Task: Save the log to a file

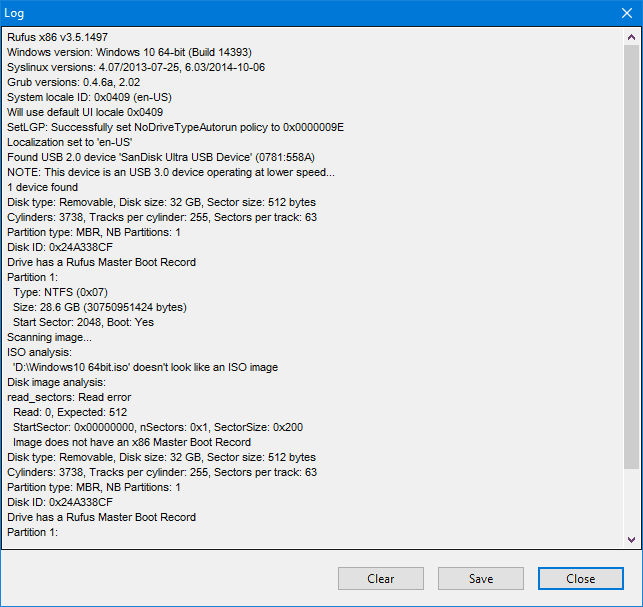Action: [480, 578]
